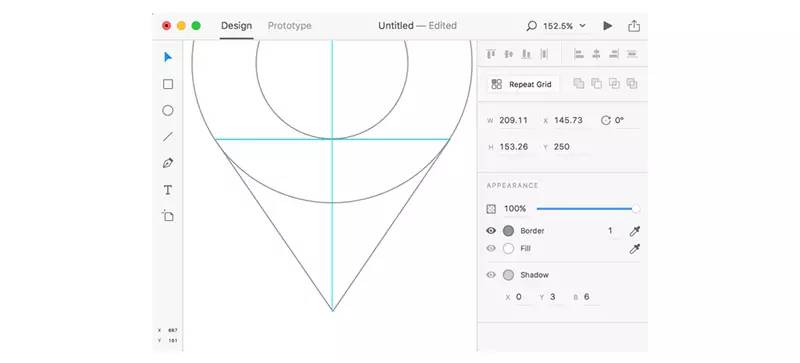This screenshot has width=800, height=363.
Task: Click the Repeat Grid button
Action: 522,84
